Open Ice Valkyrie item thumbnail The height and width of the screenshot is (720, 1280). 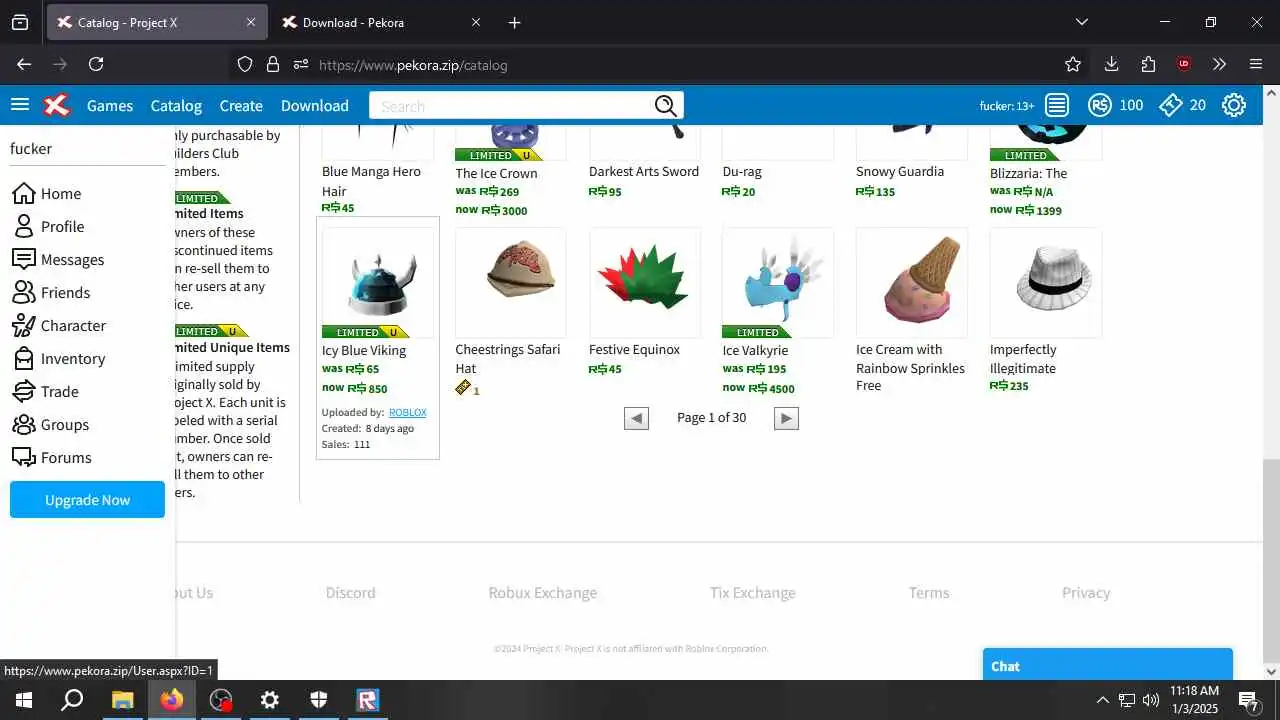pyautogui.click(x=778, y=282)
